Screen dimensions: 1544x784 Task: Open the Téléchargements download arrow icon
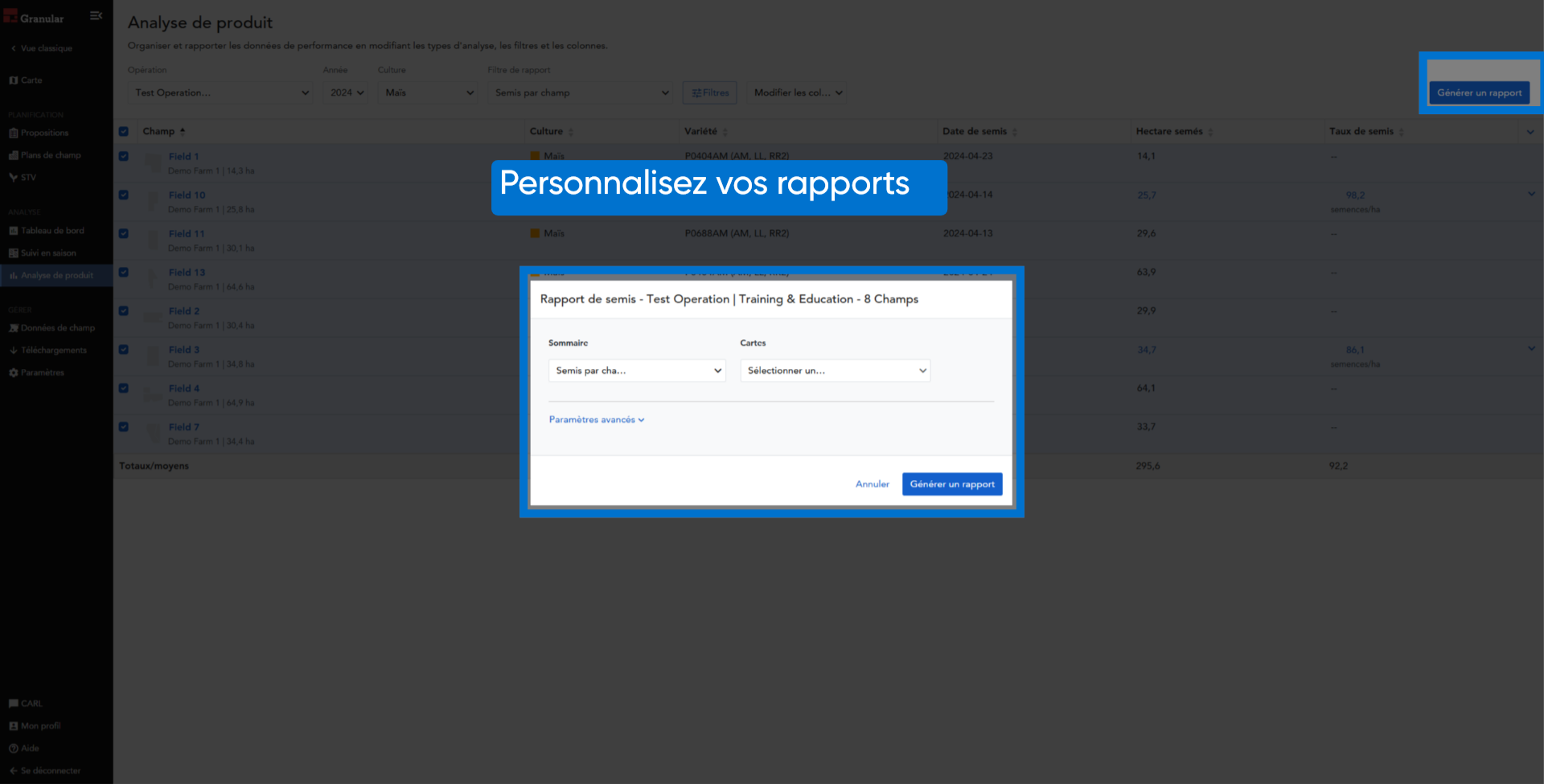tap(14, 351)
